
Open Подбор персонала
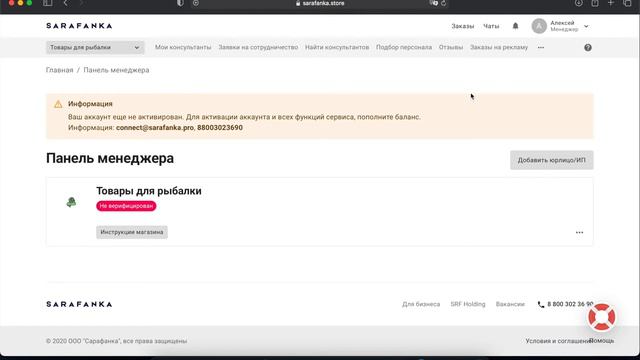(404, 47)
